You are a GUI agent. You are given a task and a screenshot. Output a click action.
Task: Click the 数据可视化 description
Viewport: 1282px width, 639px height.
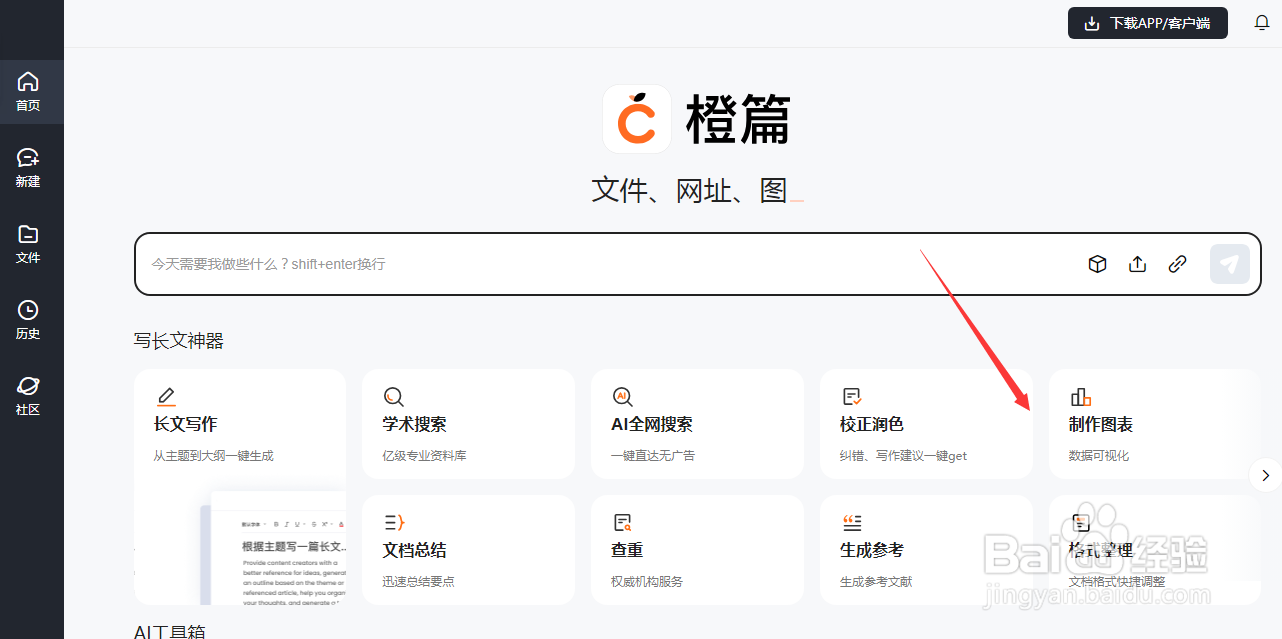(x=1099, y=455)
